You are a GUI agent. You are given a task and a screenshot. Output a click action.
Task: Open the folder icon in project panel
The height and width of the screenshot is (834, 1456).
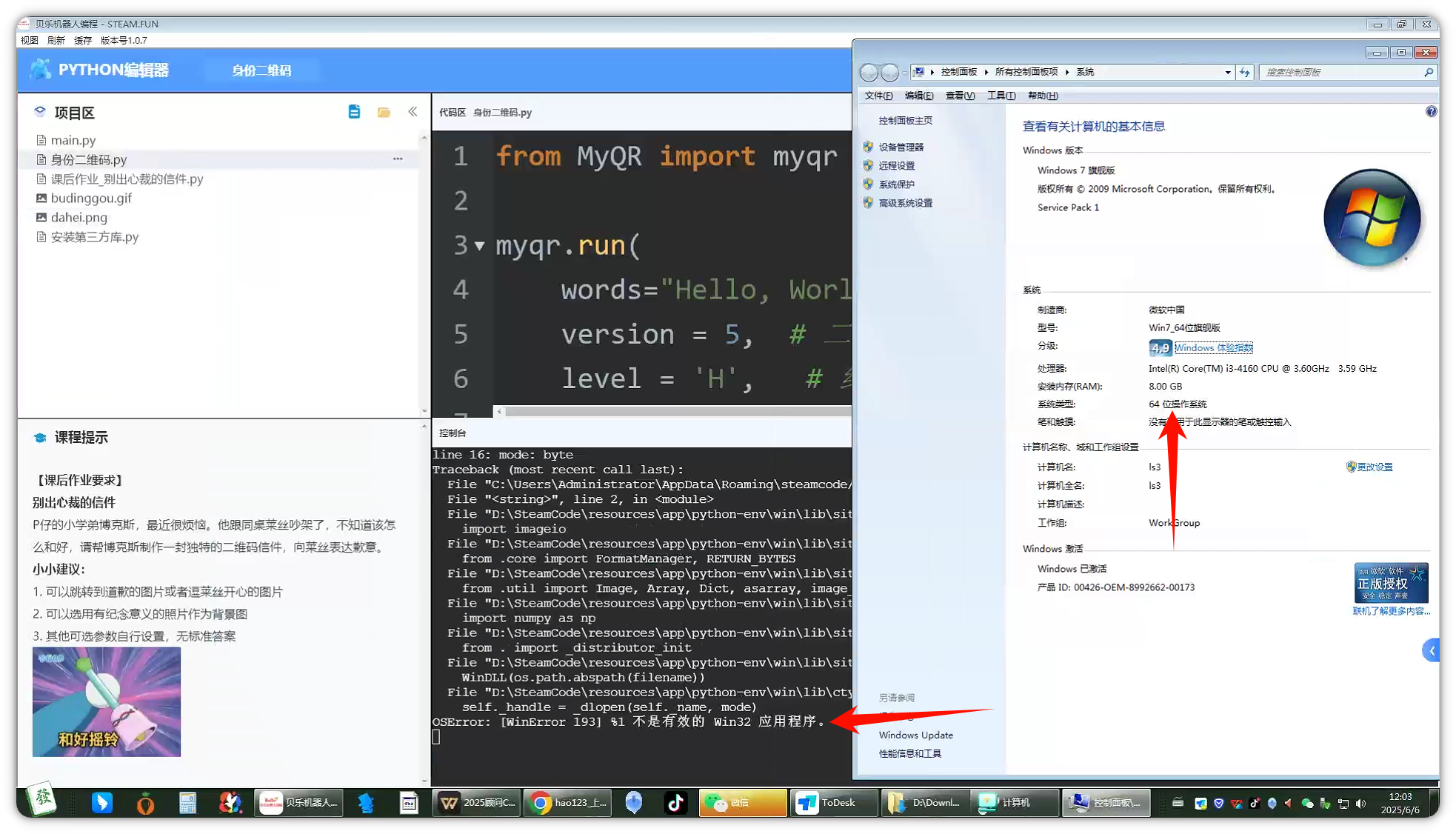[x=384, y=112]
